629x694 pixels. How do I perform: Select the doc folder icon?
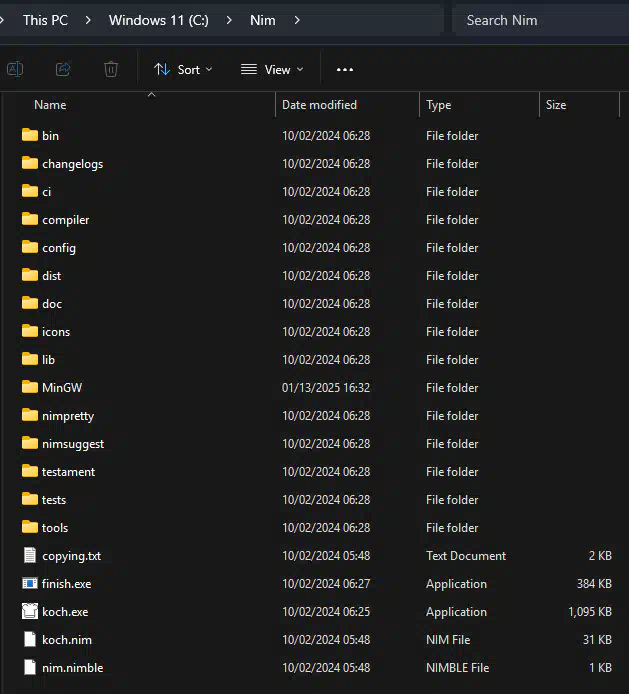pyautogui.click(x=30, y=303)
